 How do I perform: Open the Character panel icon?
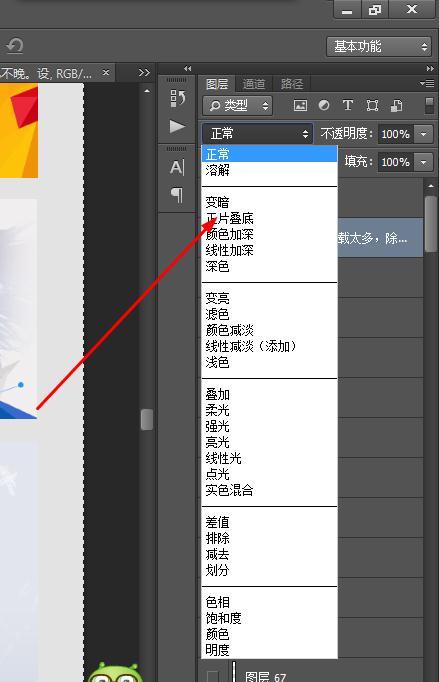(x=177, y=167)
